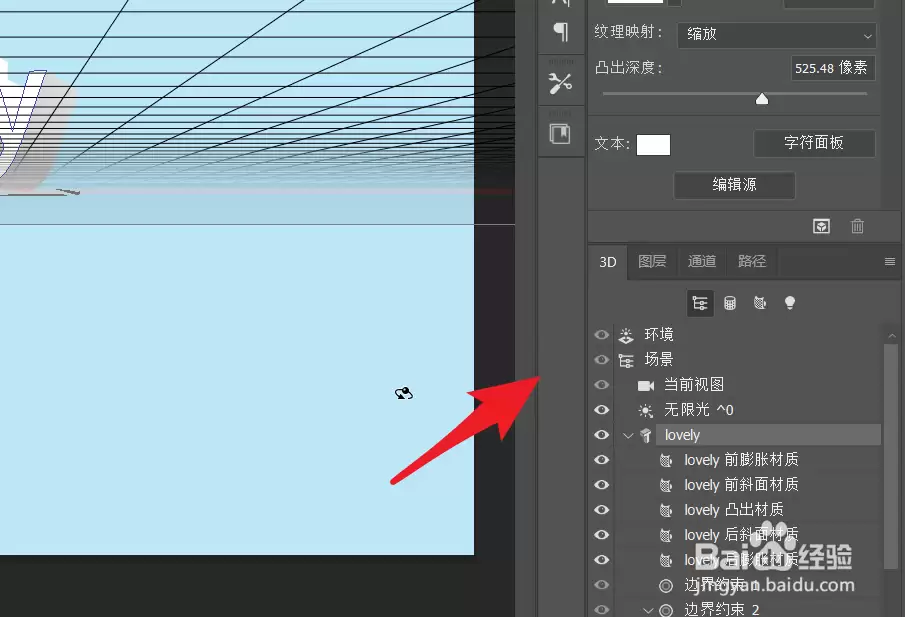This screenshot has height=617, width=905.
Task: Click the trash delete icon
Action: point(857,226)
